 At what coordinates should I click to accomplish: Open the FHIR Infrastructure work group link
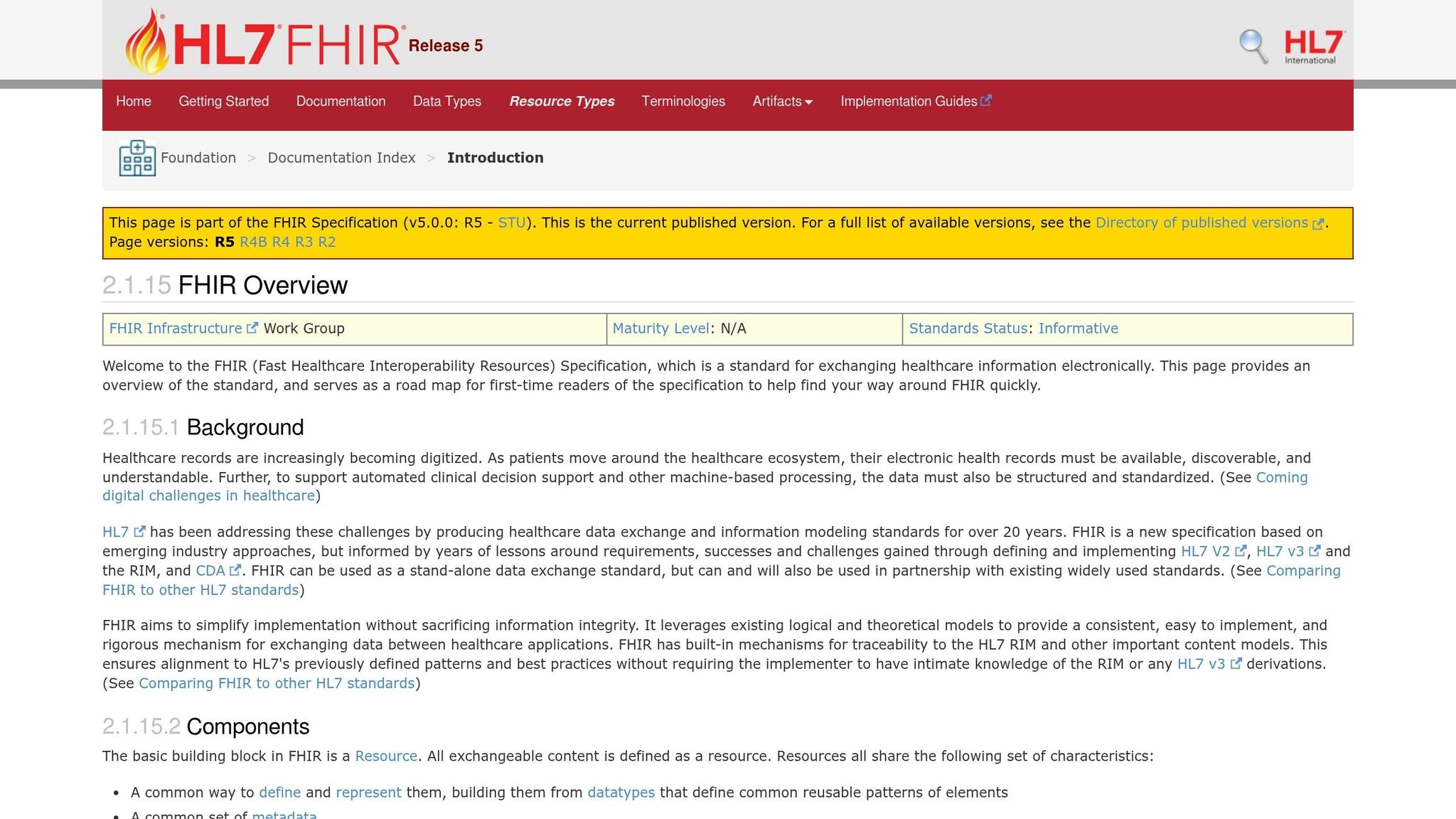point(176,328)
